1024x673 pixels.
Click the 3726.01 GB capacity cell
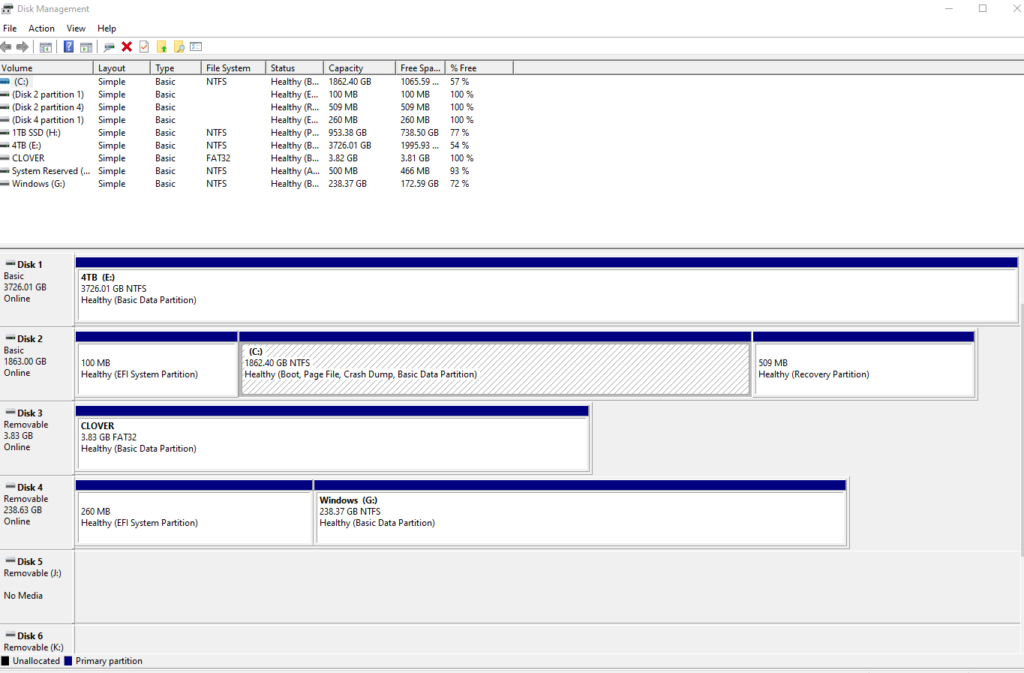click(349, 146)
